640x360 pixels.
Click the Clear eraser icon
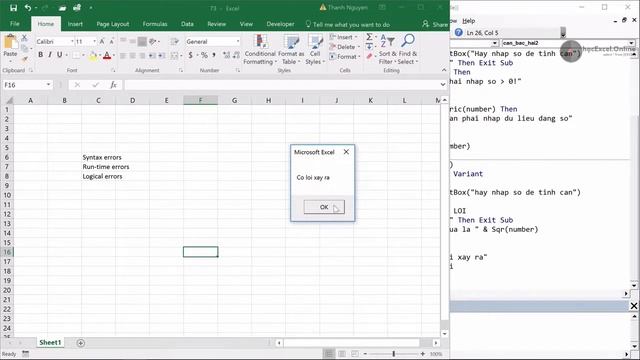(x=369, y=56)
